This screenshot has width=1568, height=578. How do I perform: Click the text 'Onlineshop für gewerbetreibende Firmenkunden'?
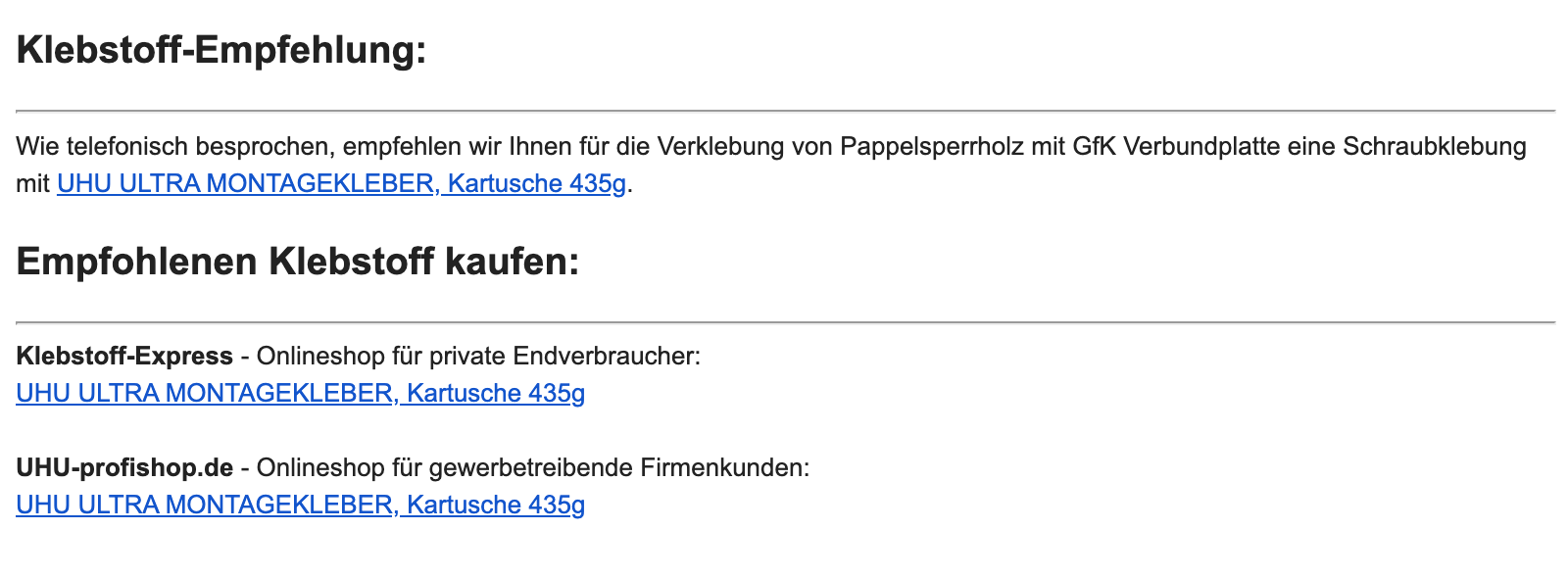click(532, 467)
